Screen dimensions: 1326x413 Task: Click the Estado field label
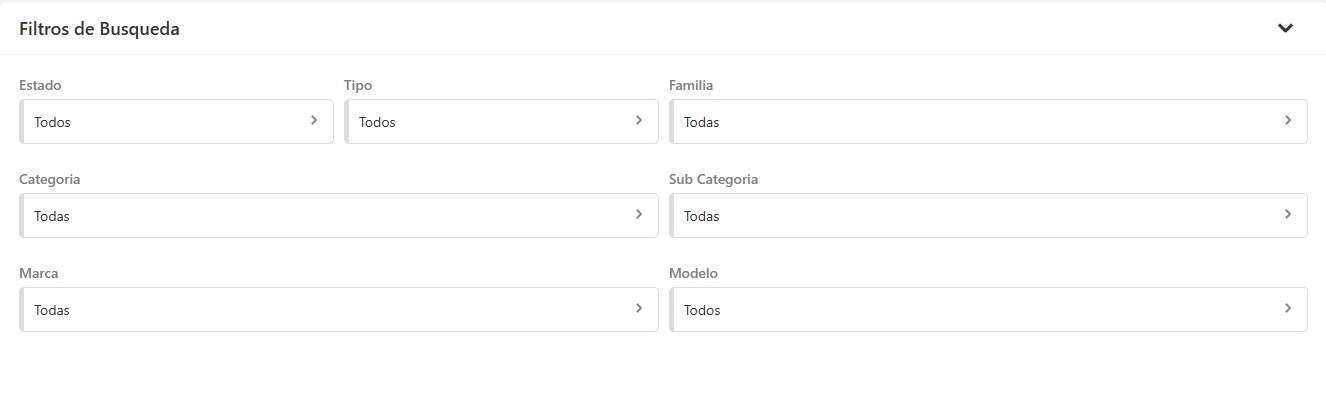(x=40, y=86)
